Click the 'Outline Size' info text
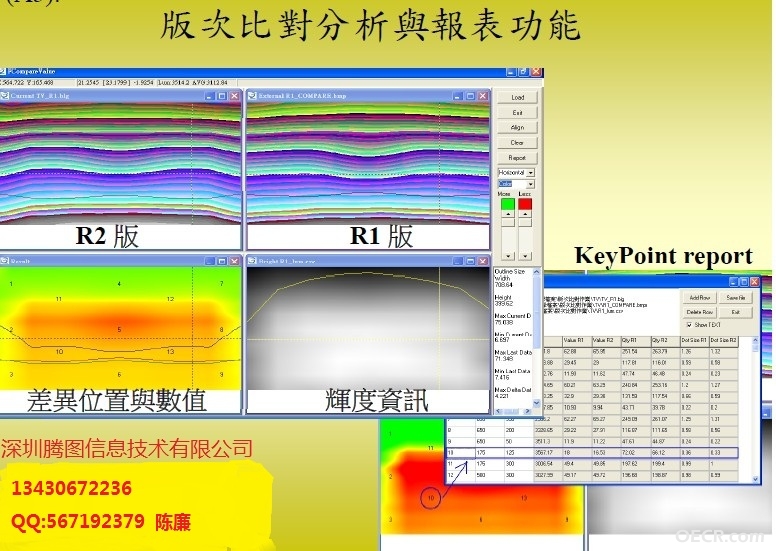The image size is (776, 551). point(510,272)
